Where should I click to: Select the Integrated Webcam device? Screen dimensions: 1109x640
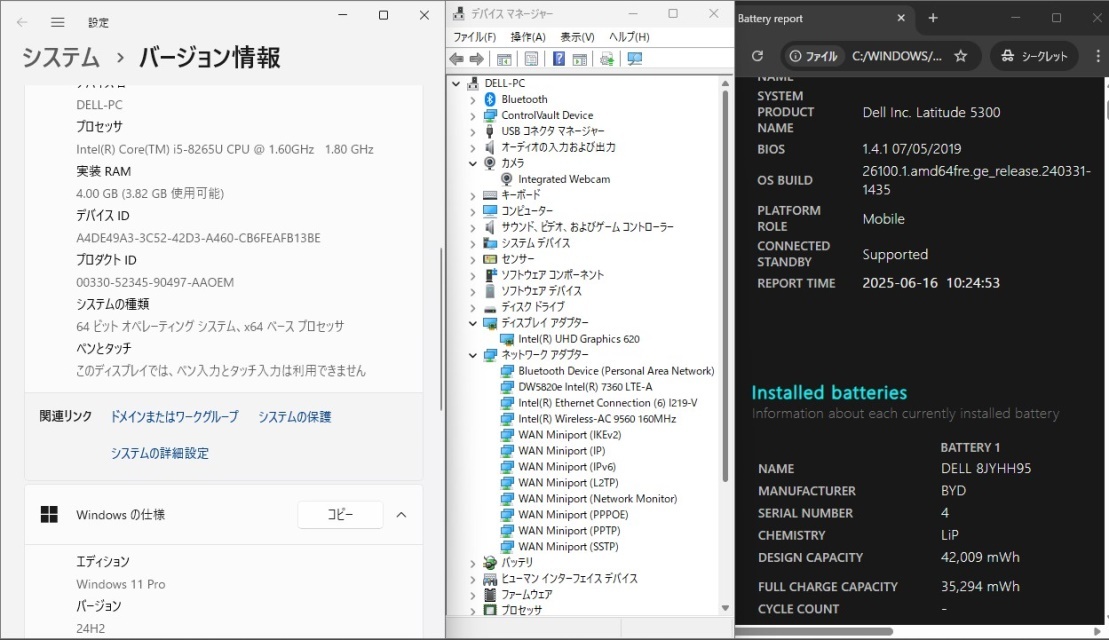(x=564, y=179)
